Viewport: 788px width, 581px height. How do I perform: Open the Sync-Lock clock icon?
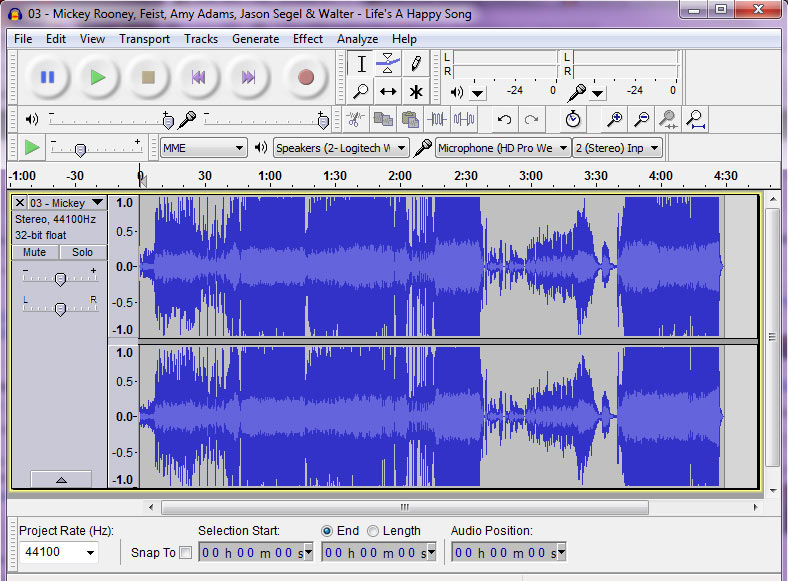(573, 120)
